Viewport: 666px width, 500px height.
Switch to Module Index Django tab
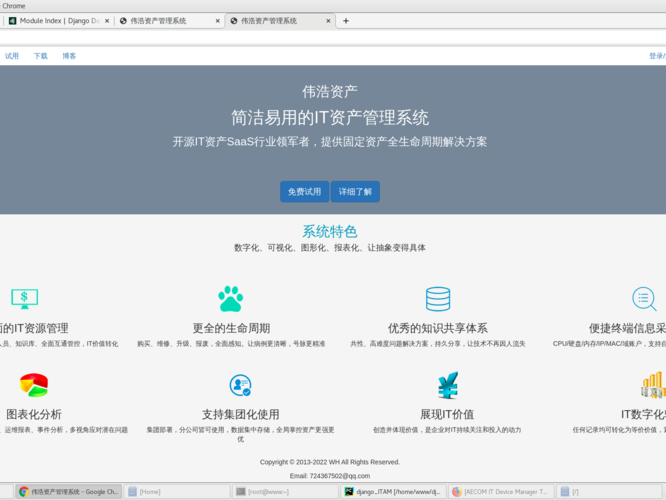tap(57, 21)
